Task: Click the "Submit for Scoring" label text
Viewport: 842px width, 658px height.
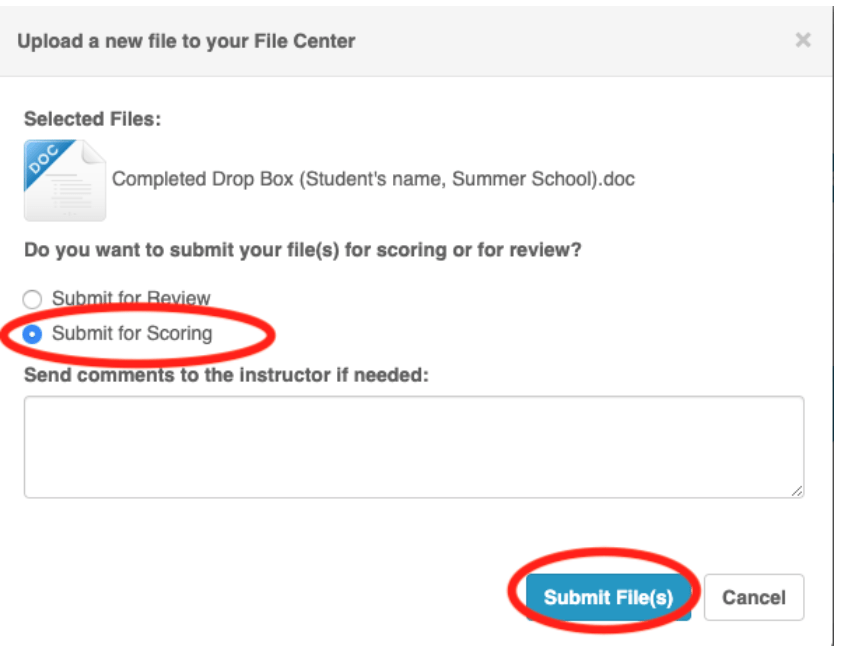Action: coord(132,333)
